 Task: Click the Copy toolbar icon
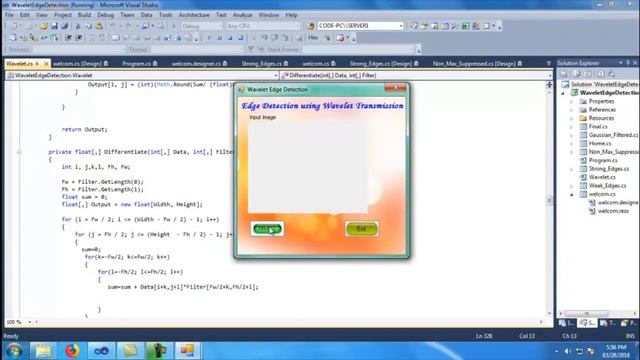[88, 26]
